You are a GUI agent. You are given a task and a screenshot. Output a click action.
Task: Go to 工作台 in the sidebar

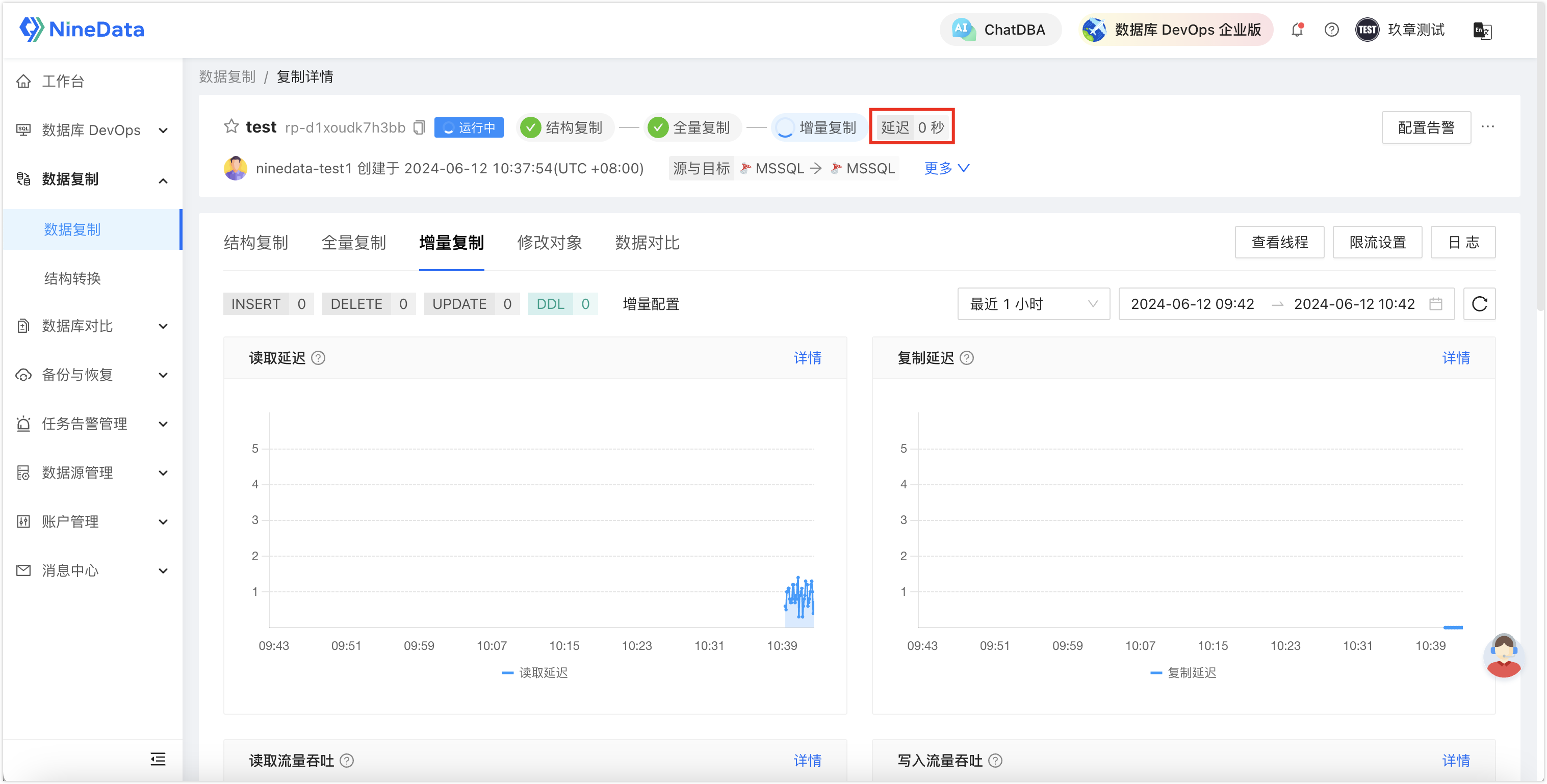tap(92, 81)
